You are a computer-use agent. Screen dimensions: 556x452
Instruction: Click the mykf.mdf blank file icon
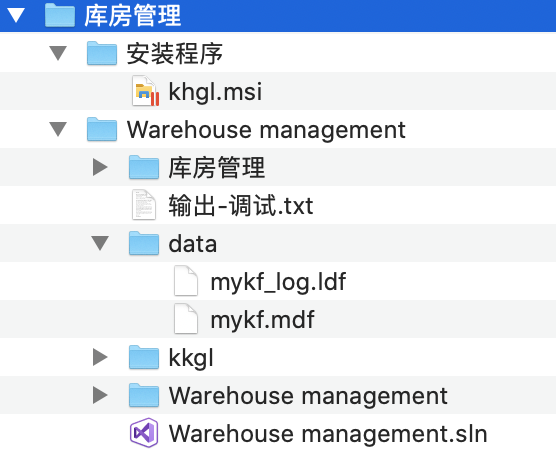point(186,319)
